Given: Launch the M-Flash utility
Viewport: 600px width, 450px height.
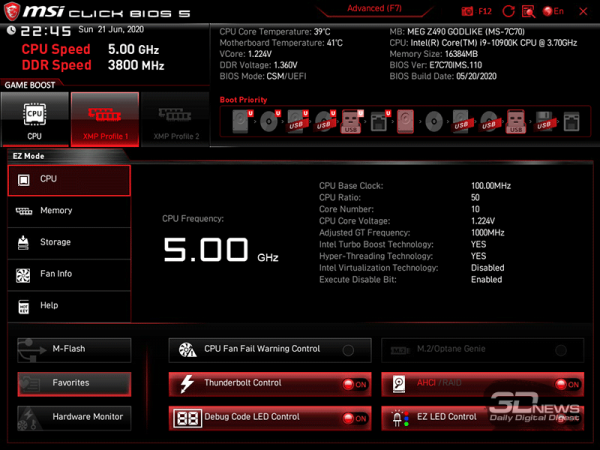Looking at the screenshot, I should [x=73, y=350].
